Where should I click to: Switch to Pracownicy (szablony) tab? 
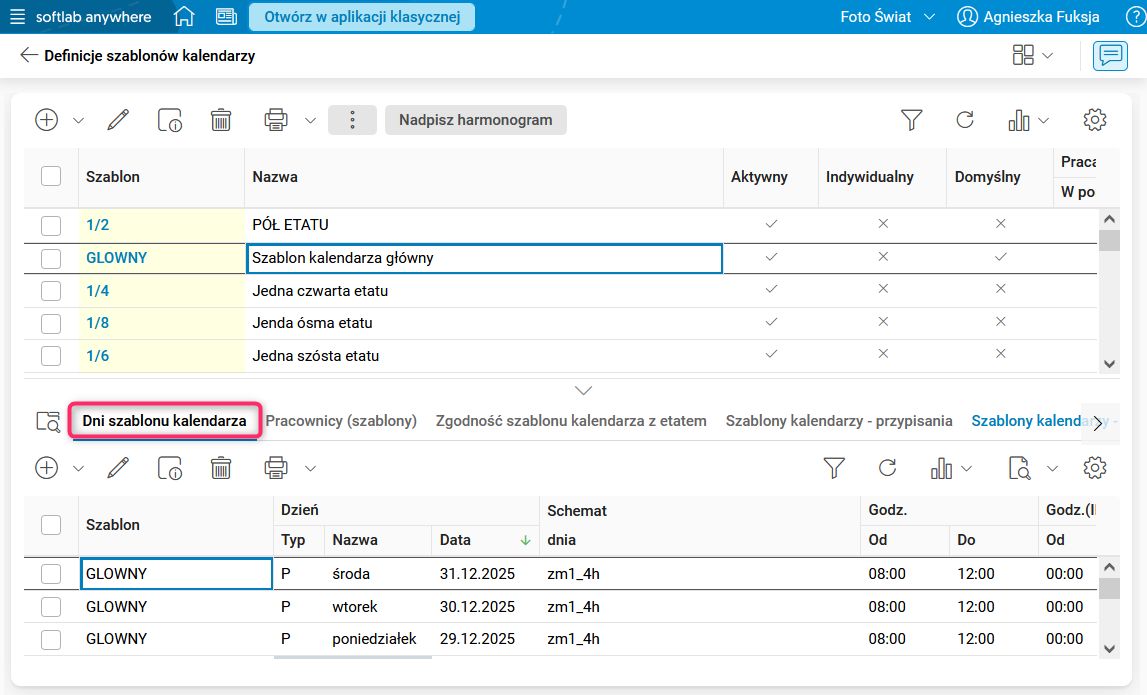pos(341,421)
